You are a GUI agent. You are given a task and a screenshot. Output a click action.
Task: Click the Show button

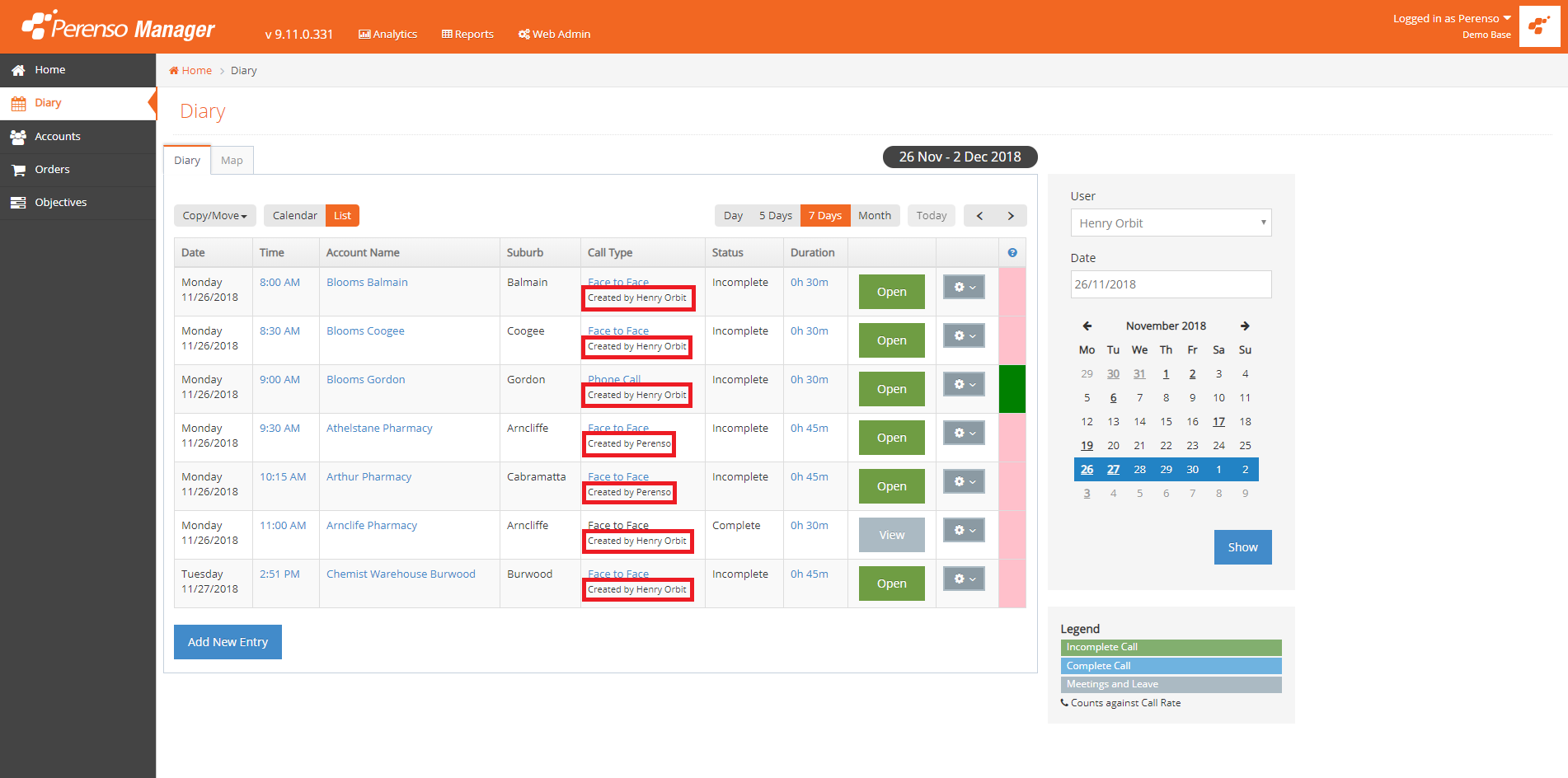[1242, 547]
